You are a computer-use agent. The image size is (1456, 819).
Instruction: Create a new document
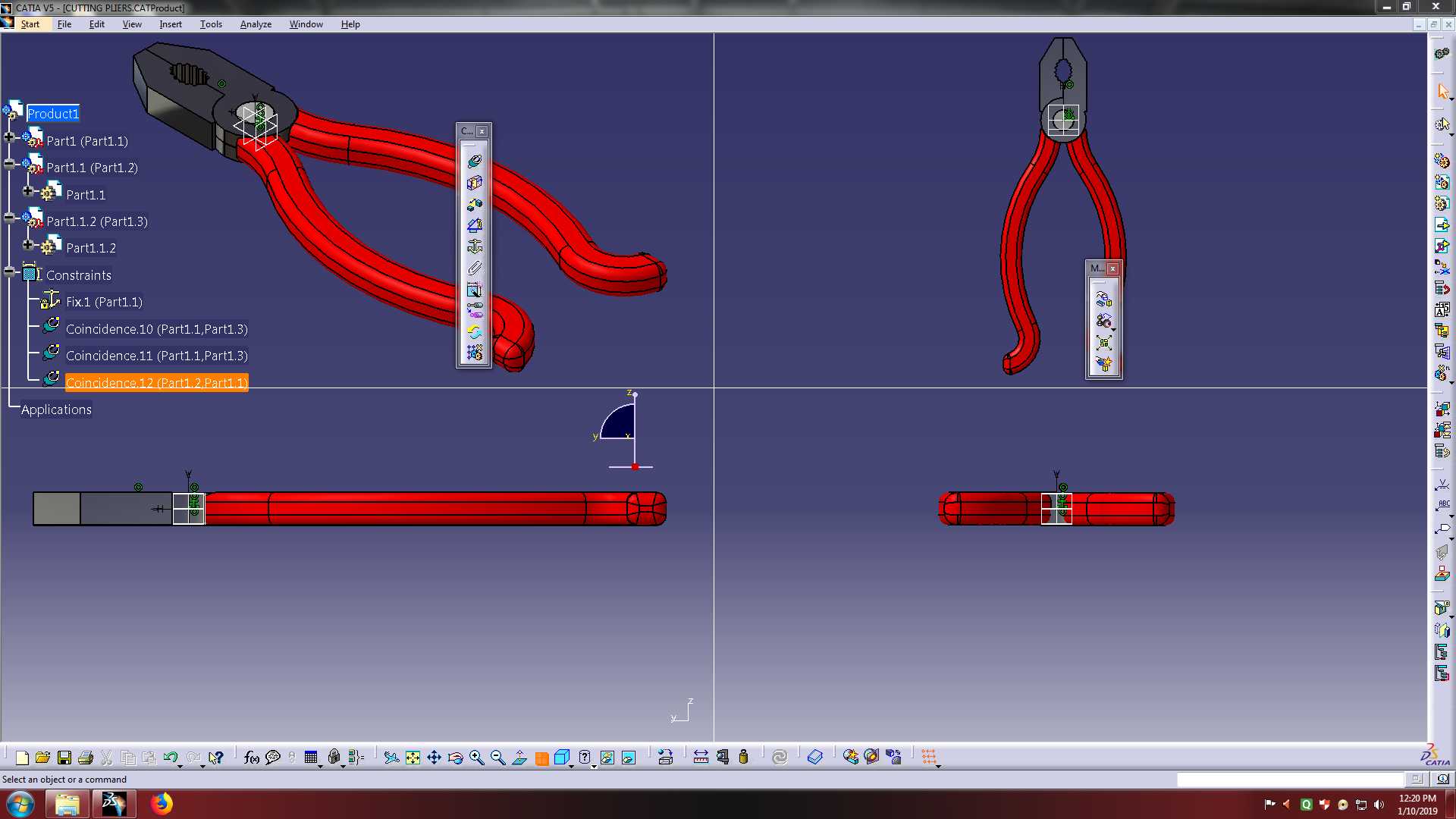[22, 758]
